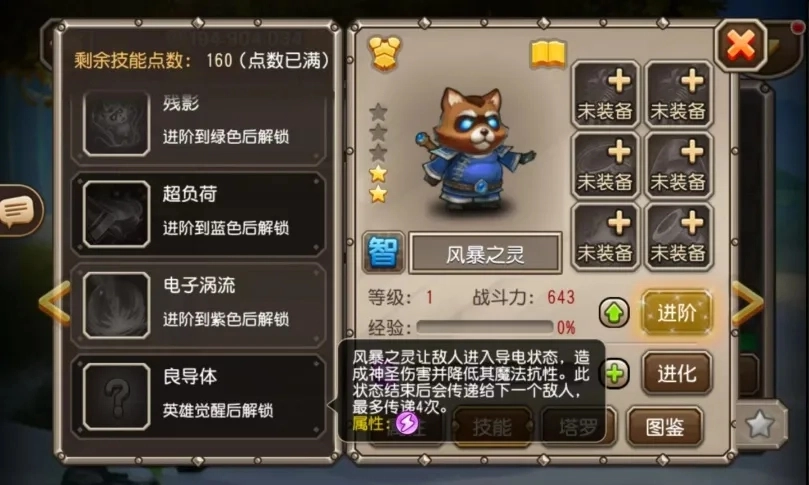Image resolution: width=809 pixels, height=485 pixels.
Task: Close the hero panel with red X
Action: point(741,46)
